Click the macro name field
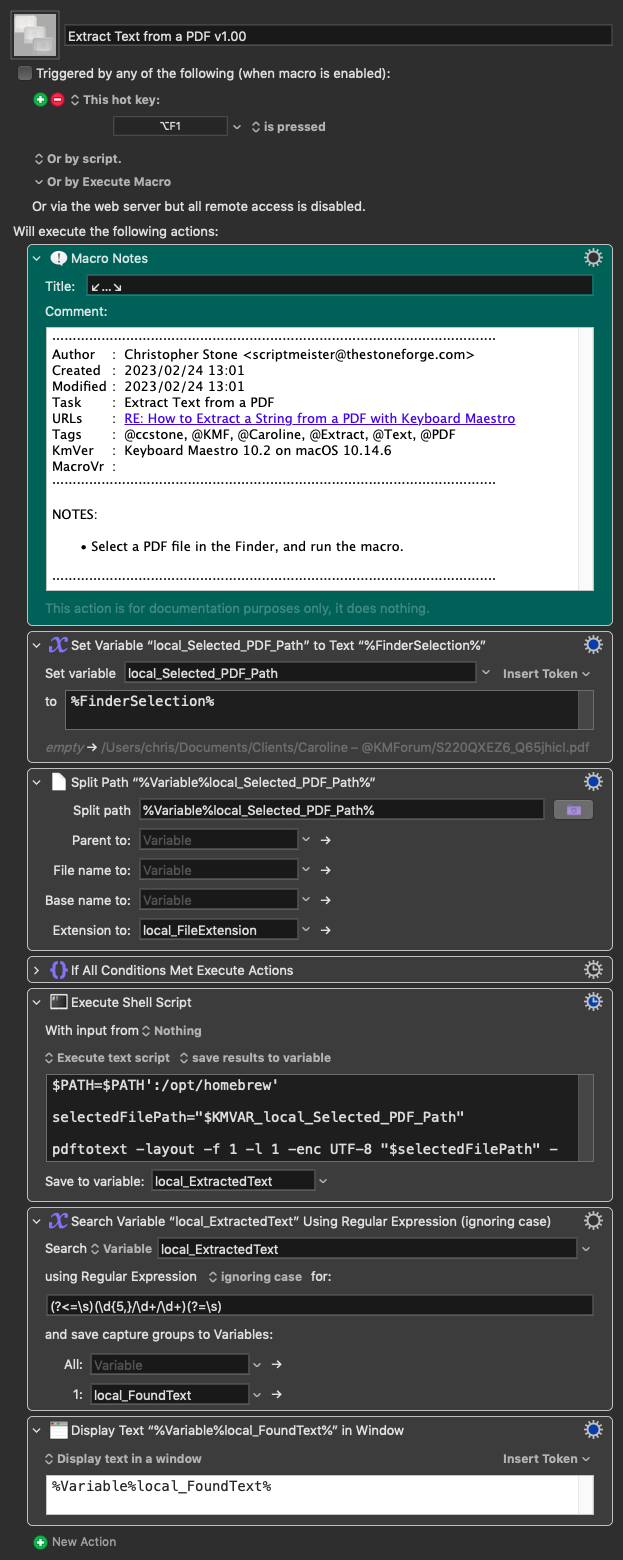This screenshot has height=1560, width=623. coord(338,35)
